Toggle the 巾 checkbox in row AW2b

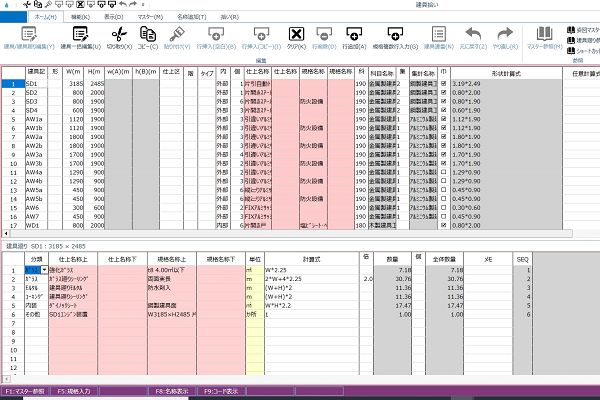point(443,145)
